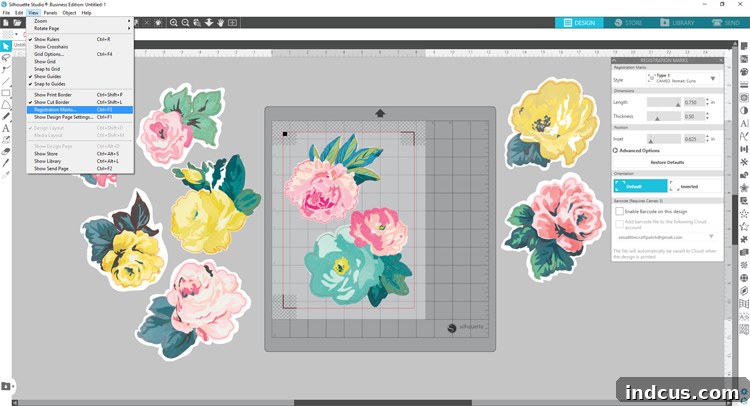750x406 pixels.
Task: Expand the Rotate Page submenu
Action: click(x=80, y=28)
